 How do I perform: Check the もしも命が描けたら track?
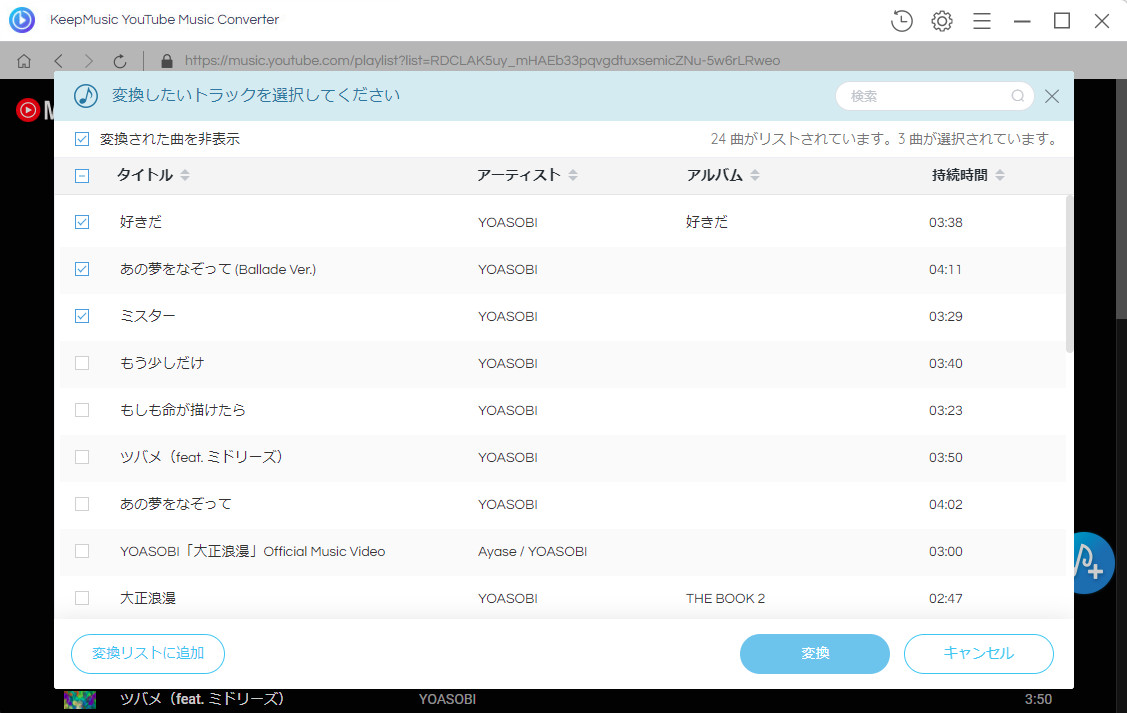click(x=82, y=410)
